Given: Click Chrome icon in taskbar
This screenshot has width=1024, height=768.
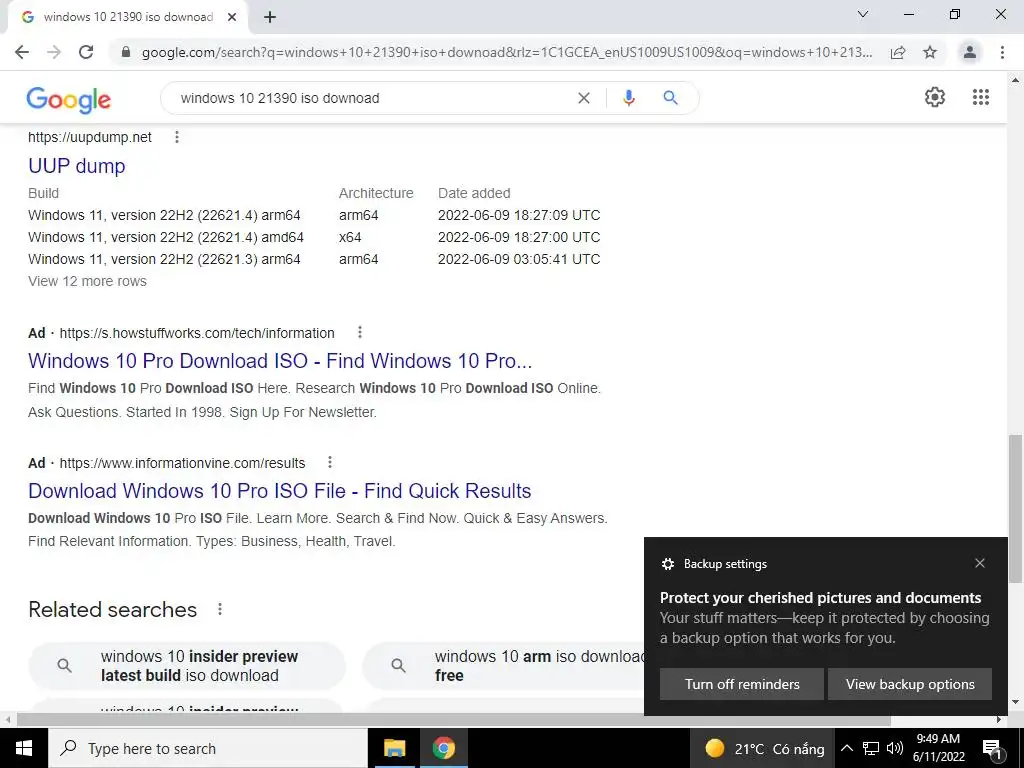Looking at the screenshot, I should pos(443,748).
